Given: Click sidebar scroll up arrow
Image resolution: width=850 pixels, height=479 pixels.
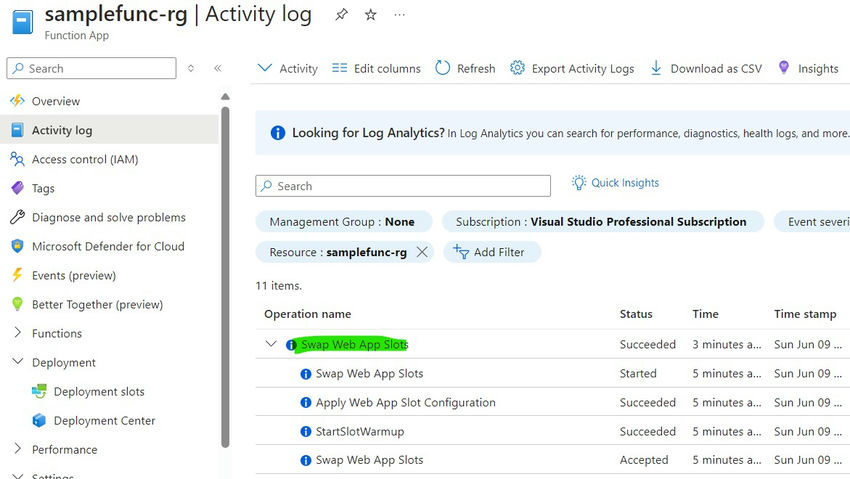Looking at the screenshot, I should coord(226,96).
